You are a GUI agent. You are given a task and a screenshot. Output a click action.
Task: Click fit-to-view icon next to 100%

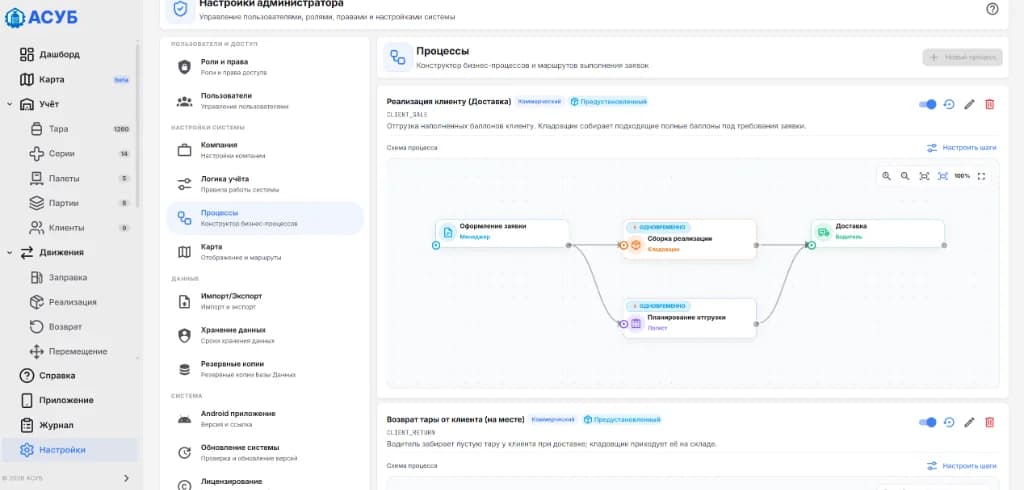tap(943, 176)
